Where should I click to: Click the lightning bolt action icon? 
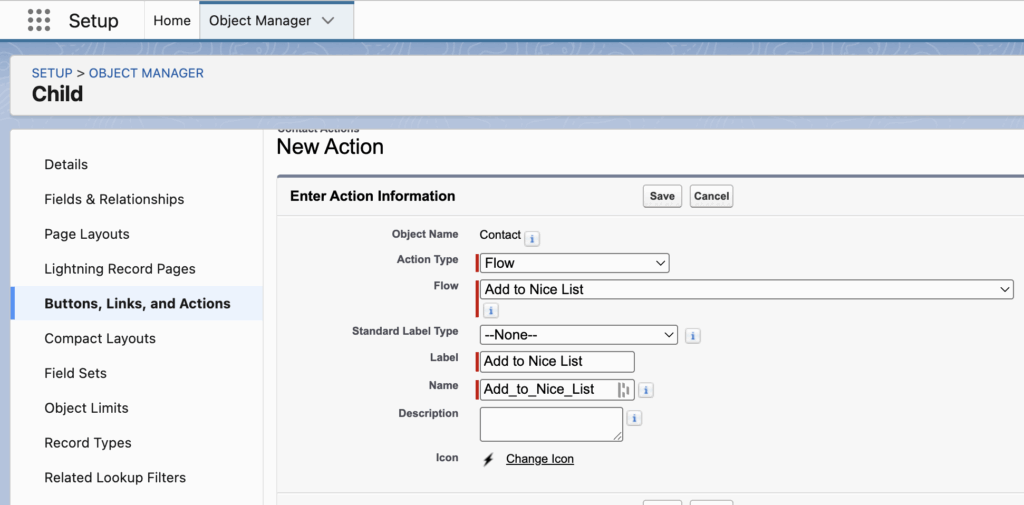(488, 459)
